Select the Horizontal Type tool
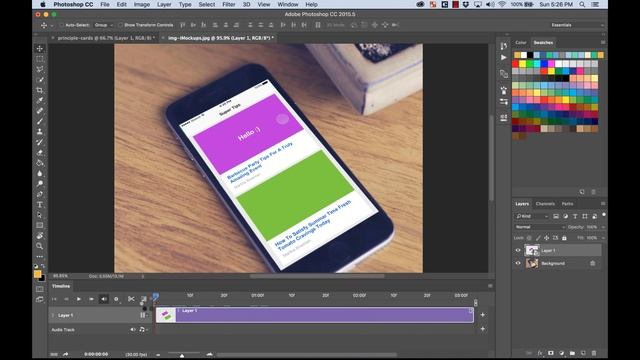Image resolution: width=640 pixels, height=360 pixels. [40, 204]
